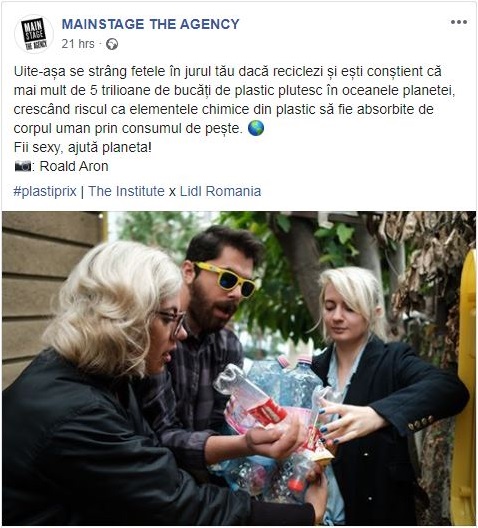Image resolution: width=478 pixels, height=528 pixels.
Task: Click the photographer name Roald Aron
Action: [74, 166]
